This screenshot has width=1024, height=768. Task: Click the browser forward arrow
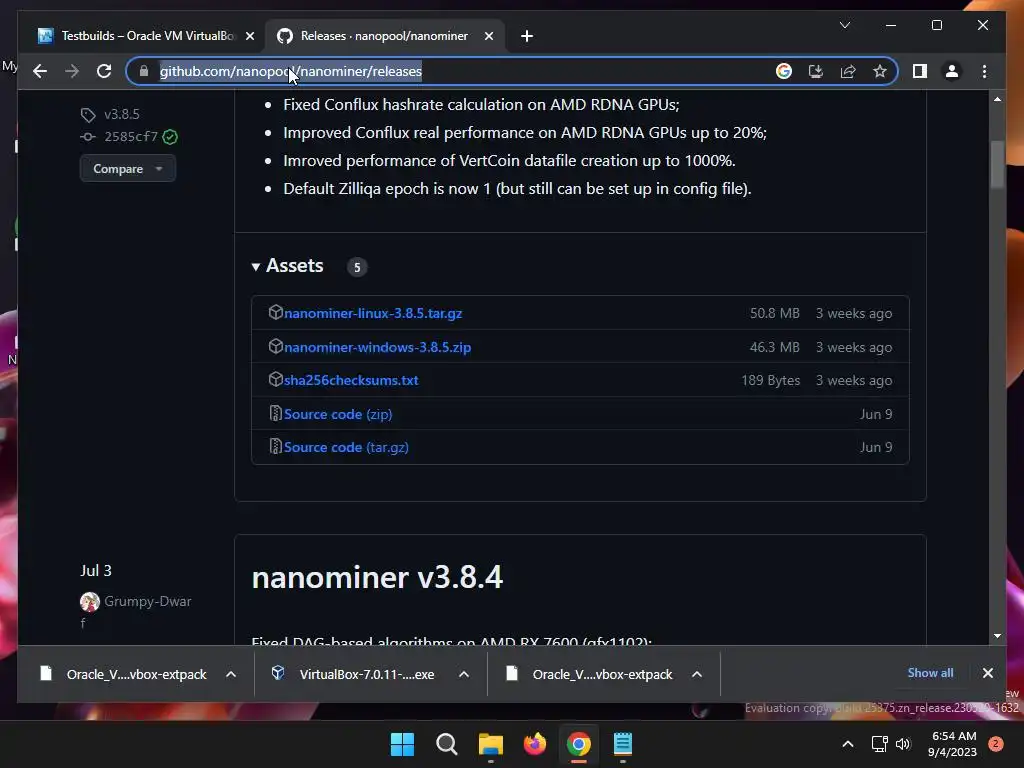(x=72, y=71)
